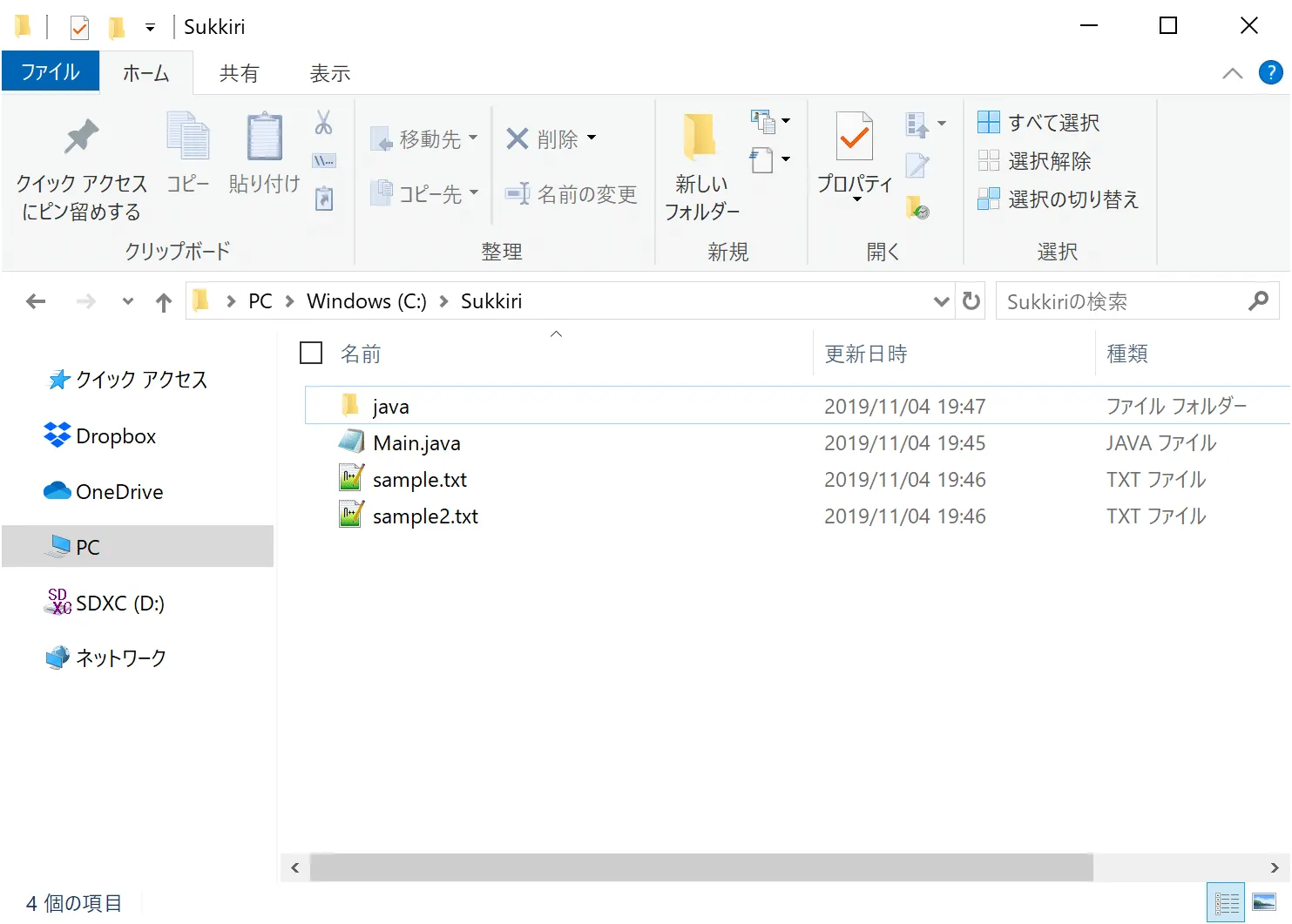Click the Paste clipboard icon
The image size is (1292, 924).
tap(264, 136)
